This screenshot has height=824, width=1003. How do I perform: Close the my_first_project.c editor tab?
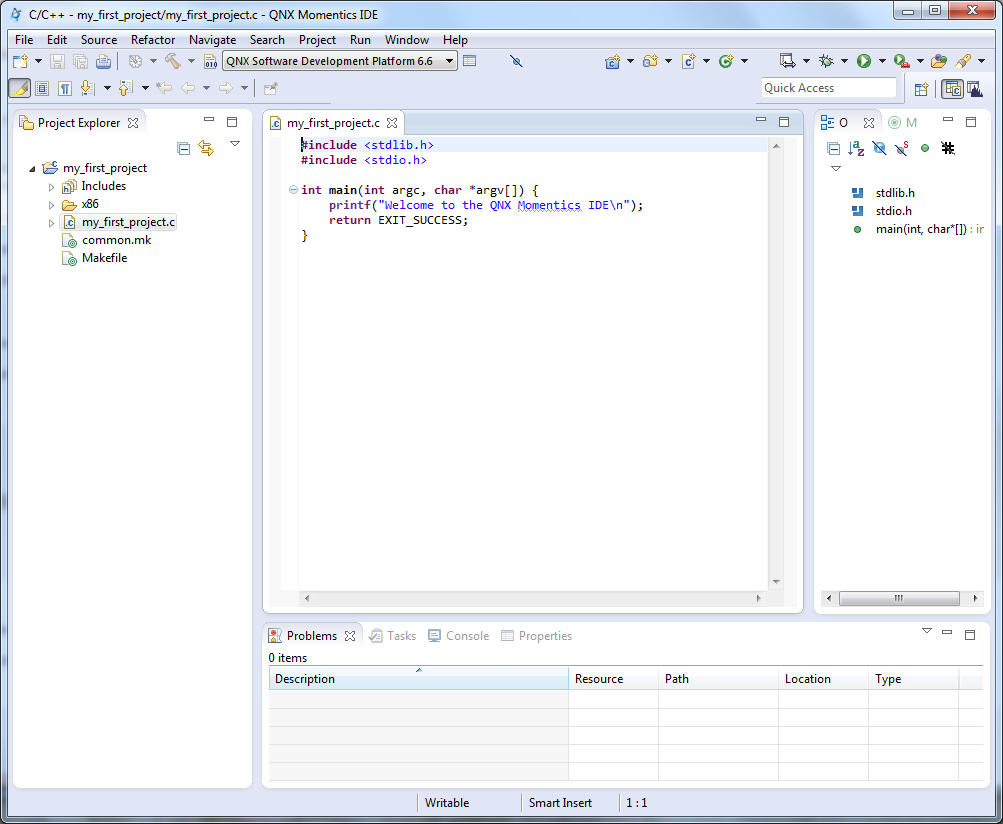(x=392, y=123)
